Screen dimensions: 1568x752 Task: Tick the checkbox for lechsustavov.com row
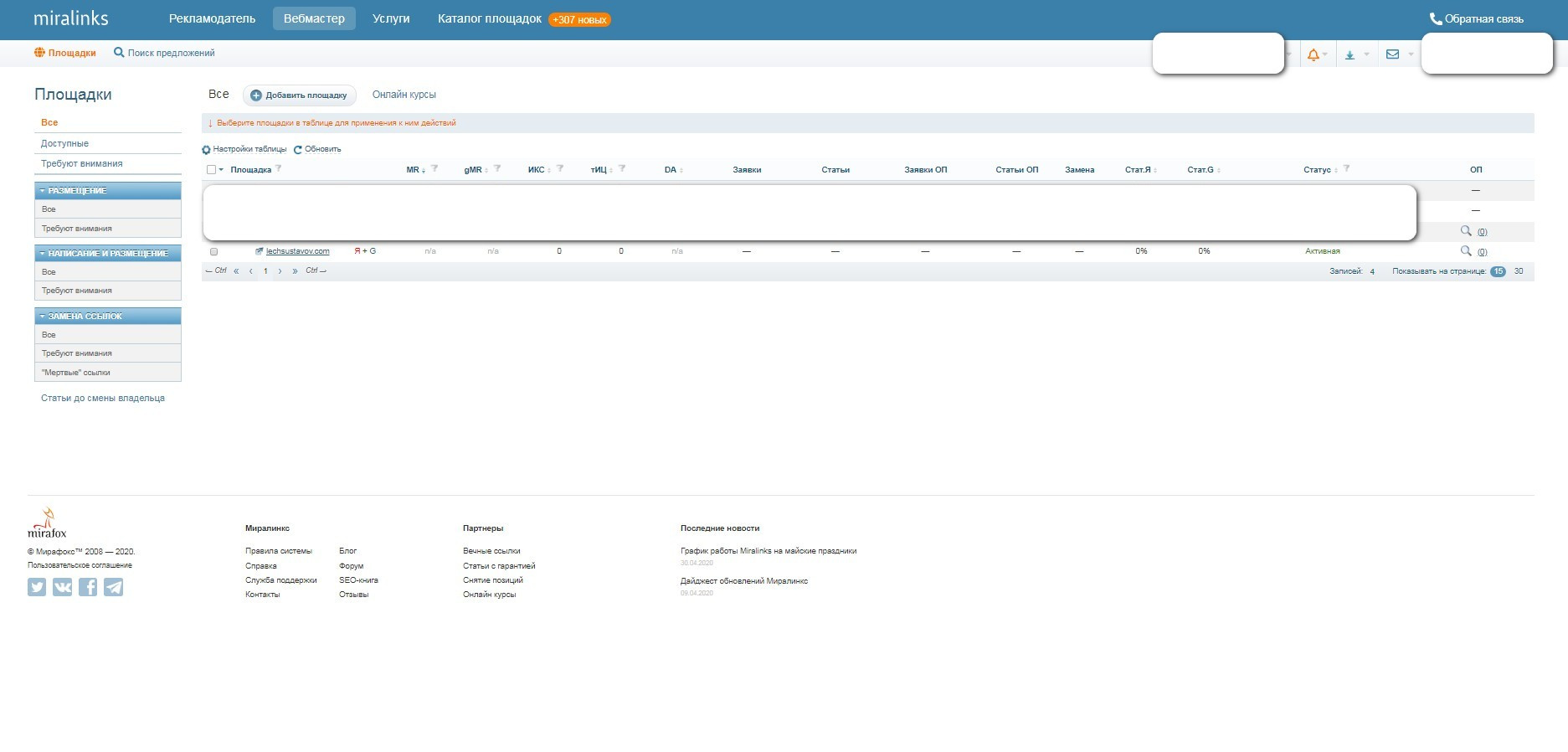tap(213, 251)
